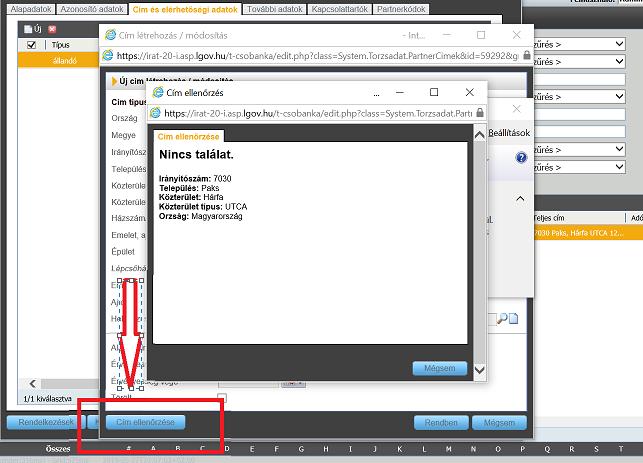Click Mégsem in the Cím ellenőrzés dialog
Viewport: 643px width, 463px height.
tap(440, 368)
